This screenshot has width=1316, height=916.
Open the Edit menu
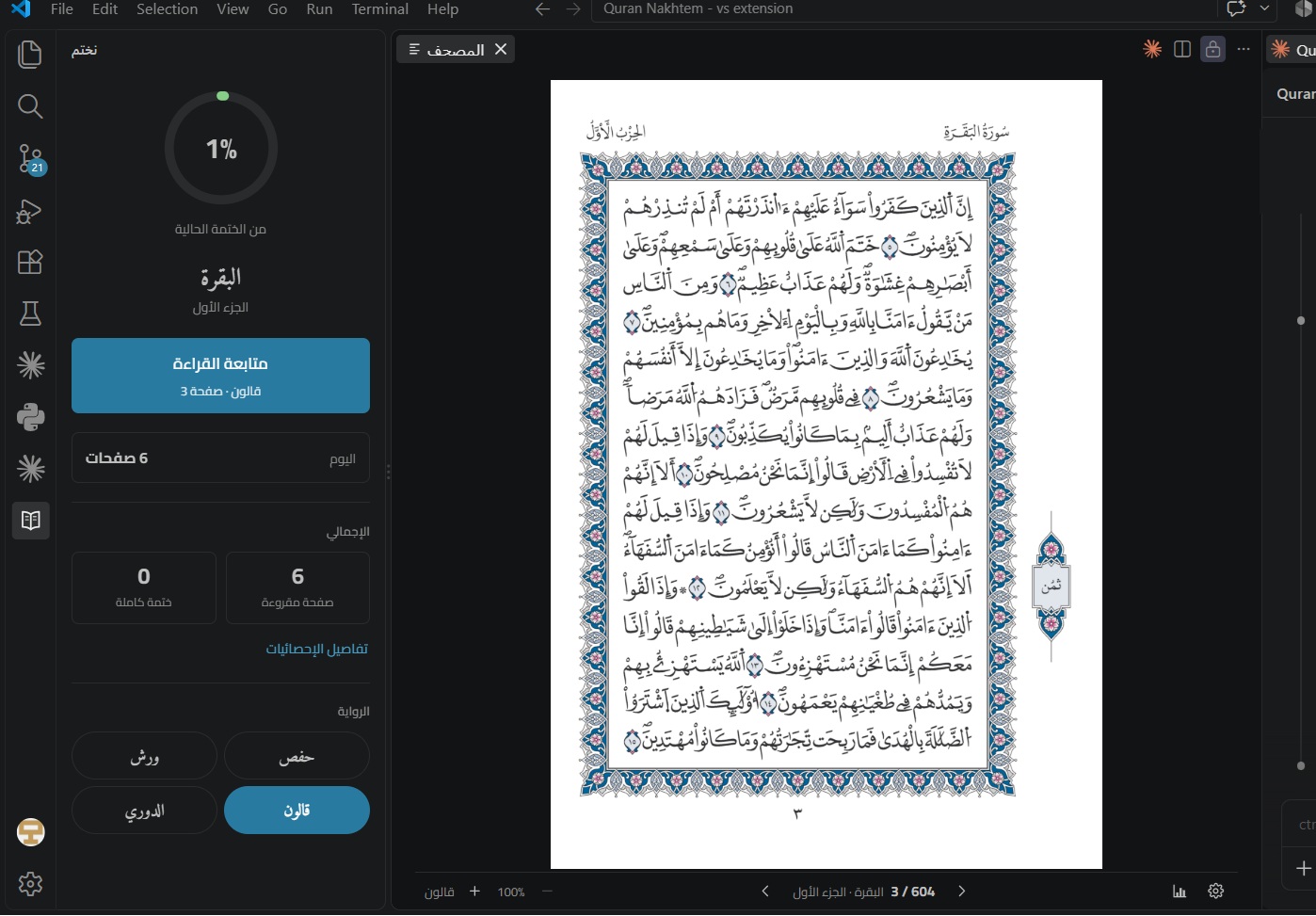click(104, 9)
